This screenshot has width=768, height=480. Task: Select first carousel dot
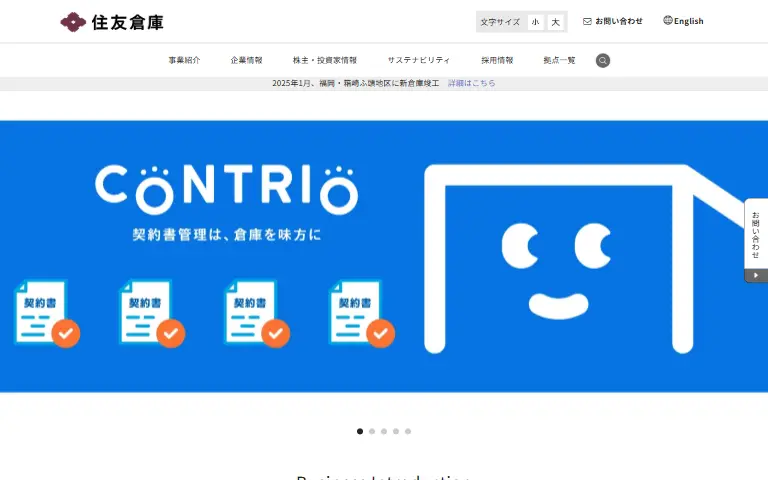[x=360, y=432]
